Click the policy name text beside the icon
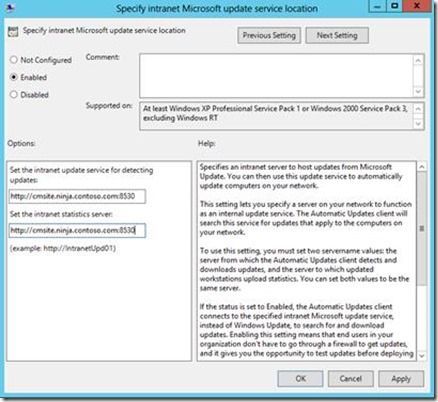This screenshot has width=438, height=402. click(x=104, y=31)
